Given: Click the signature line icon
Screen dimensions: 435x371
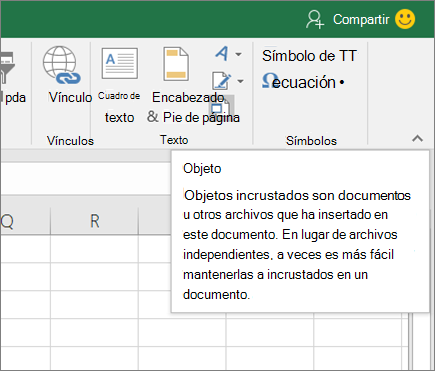Looking at the screenshot, I should click(x=221, y=81).
